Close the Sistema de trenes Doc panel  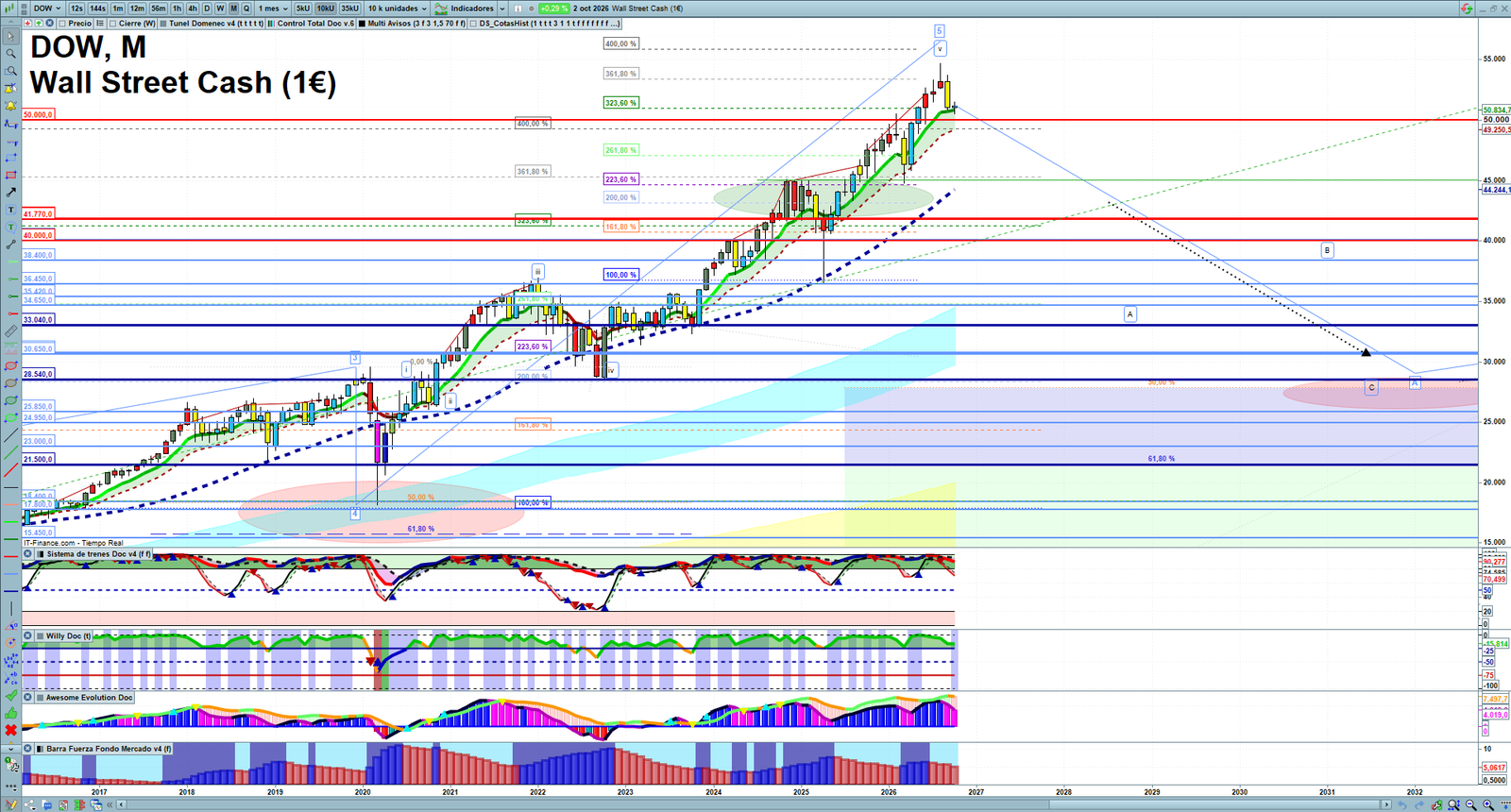27,554
